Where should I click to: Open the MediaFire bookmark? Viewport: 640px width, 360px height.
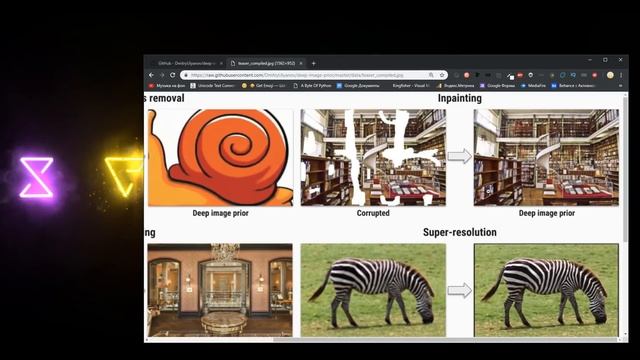coord(533,86)
